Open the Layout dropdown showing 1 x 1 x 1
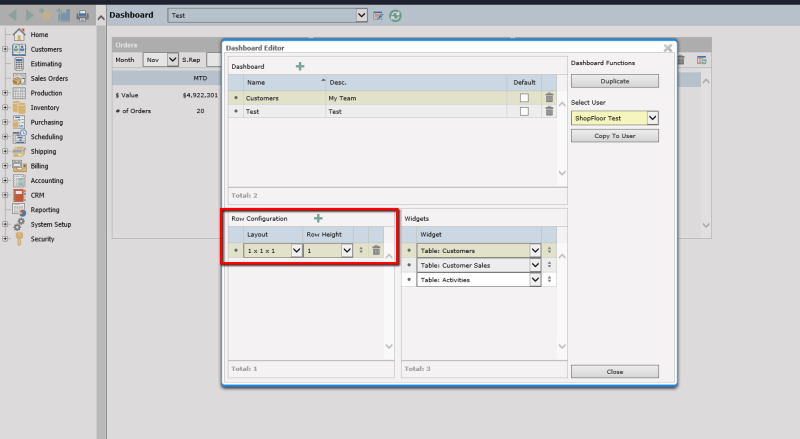 [x=296, y=251]
